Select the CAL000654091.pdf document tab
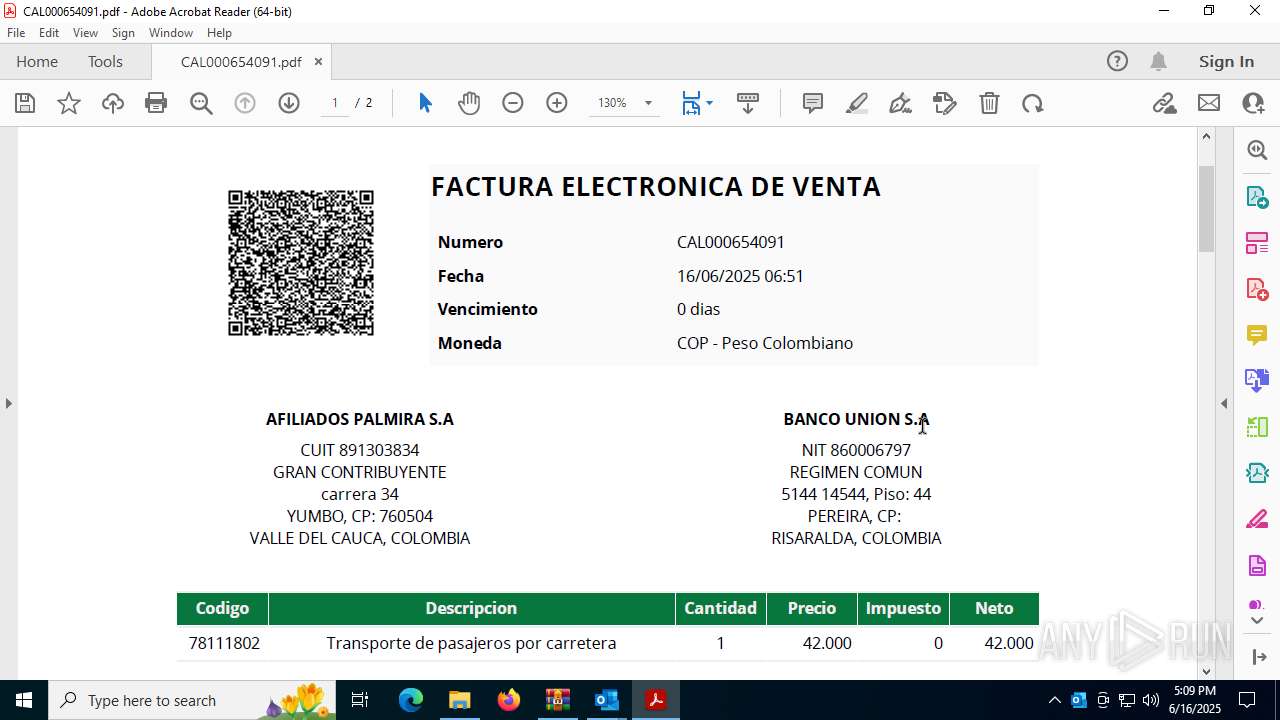Screen dimensions: 1280x720 (241, 62)
